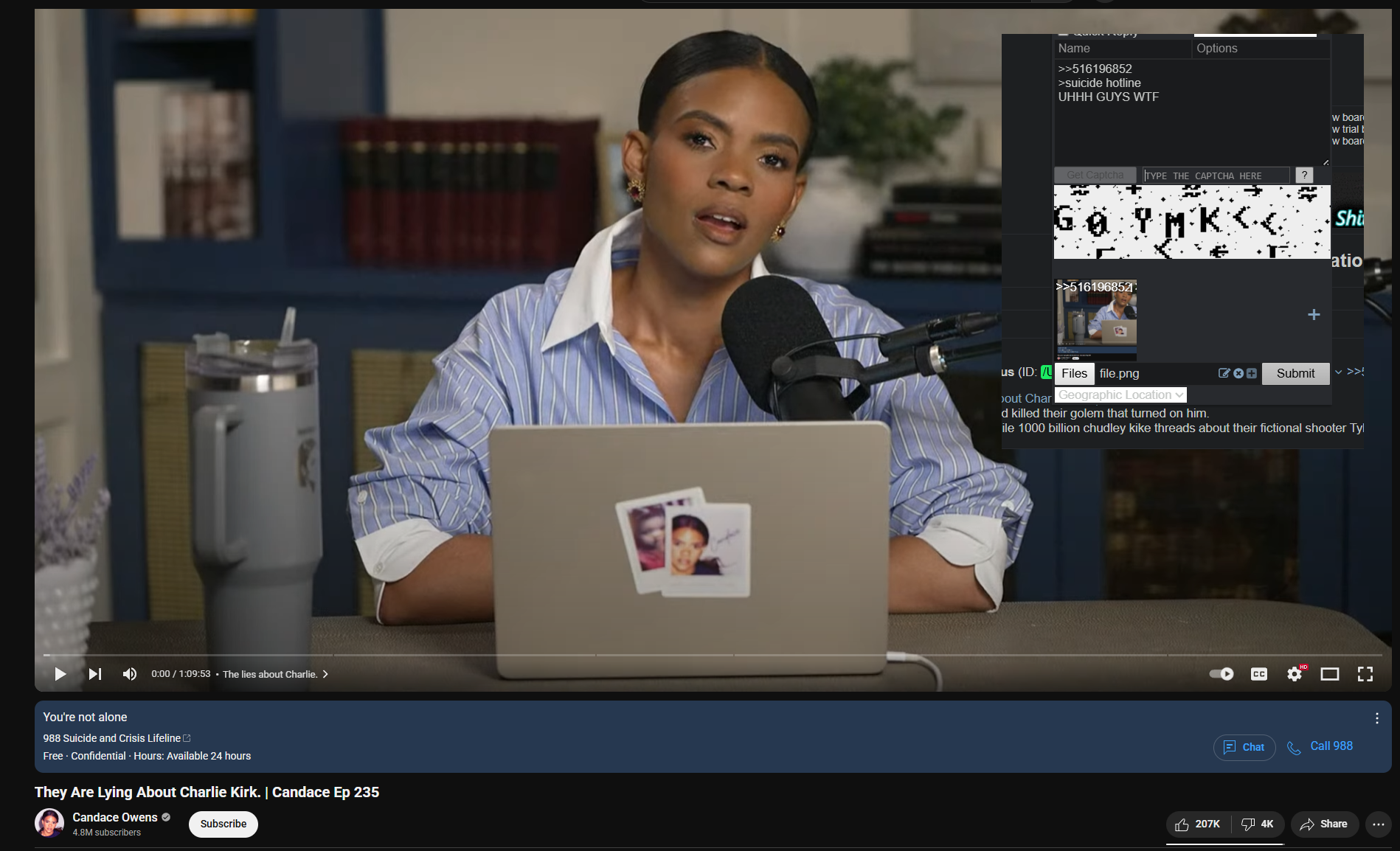Skip to the next video
1400x851 pixels.
click(x=95, y=674)
